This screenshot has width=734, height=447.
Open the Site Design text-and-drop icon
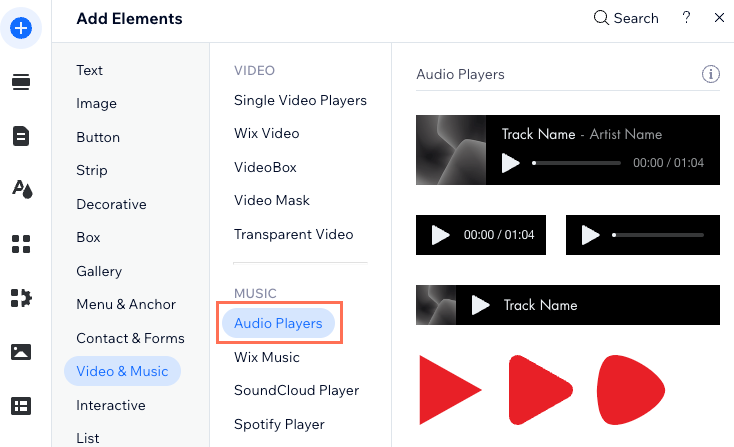tap(22, 189)
